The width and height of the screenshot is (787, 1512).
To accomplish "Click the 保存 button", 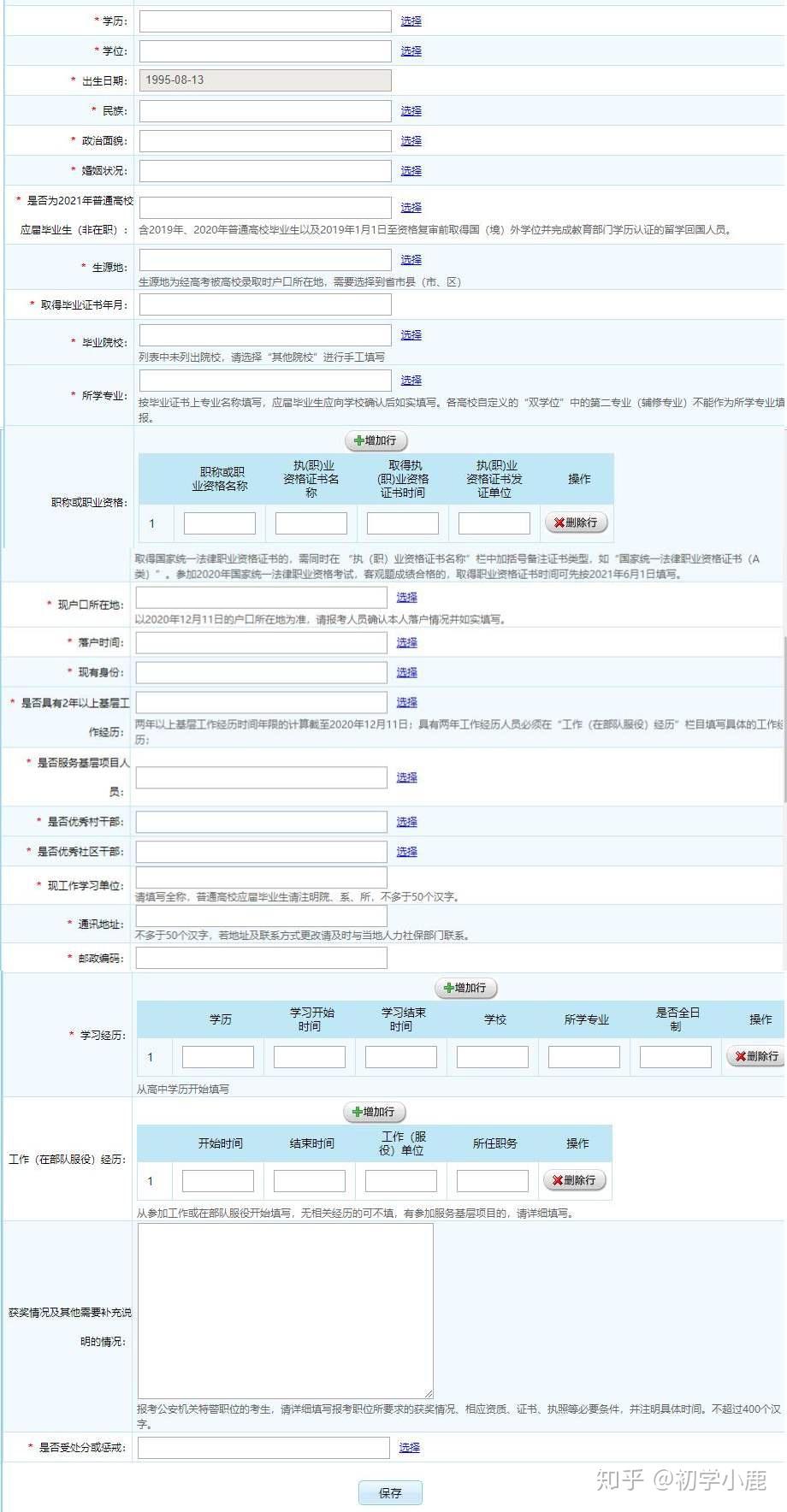I will pos(390,1492).
